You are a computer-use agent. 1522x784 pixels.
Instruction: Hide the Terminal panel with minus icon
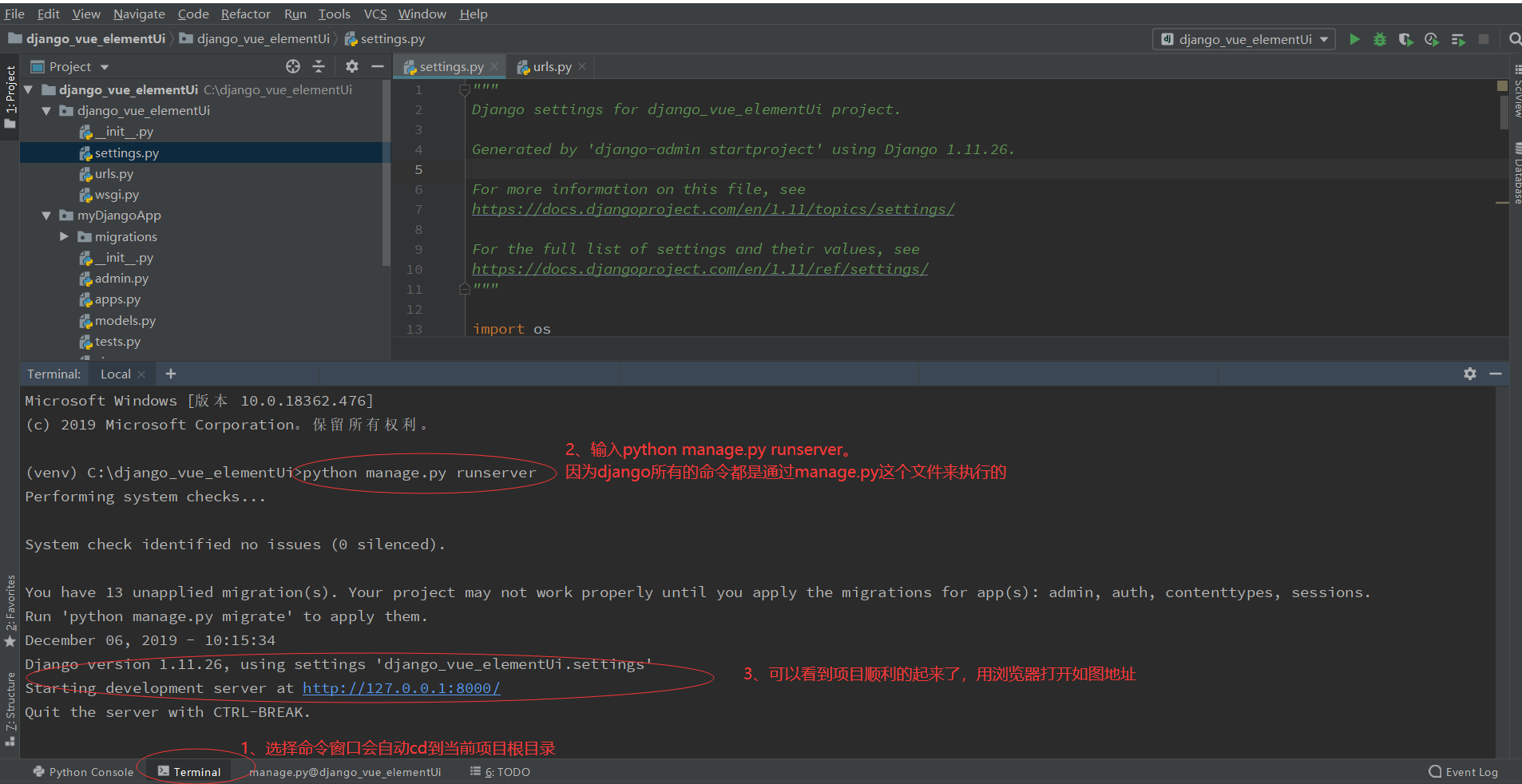click(1496, 374)
